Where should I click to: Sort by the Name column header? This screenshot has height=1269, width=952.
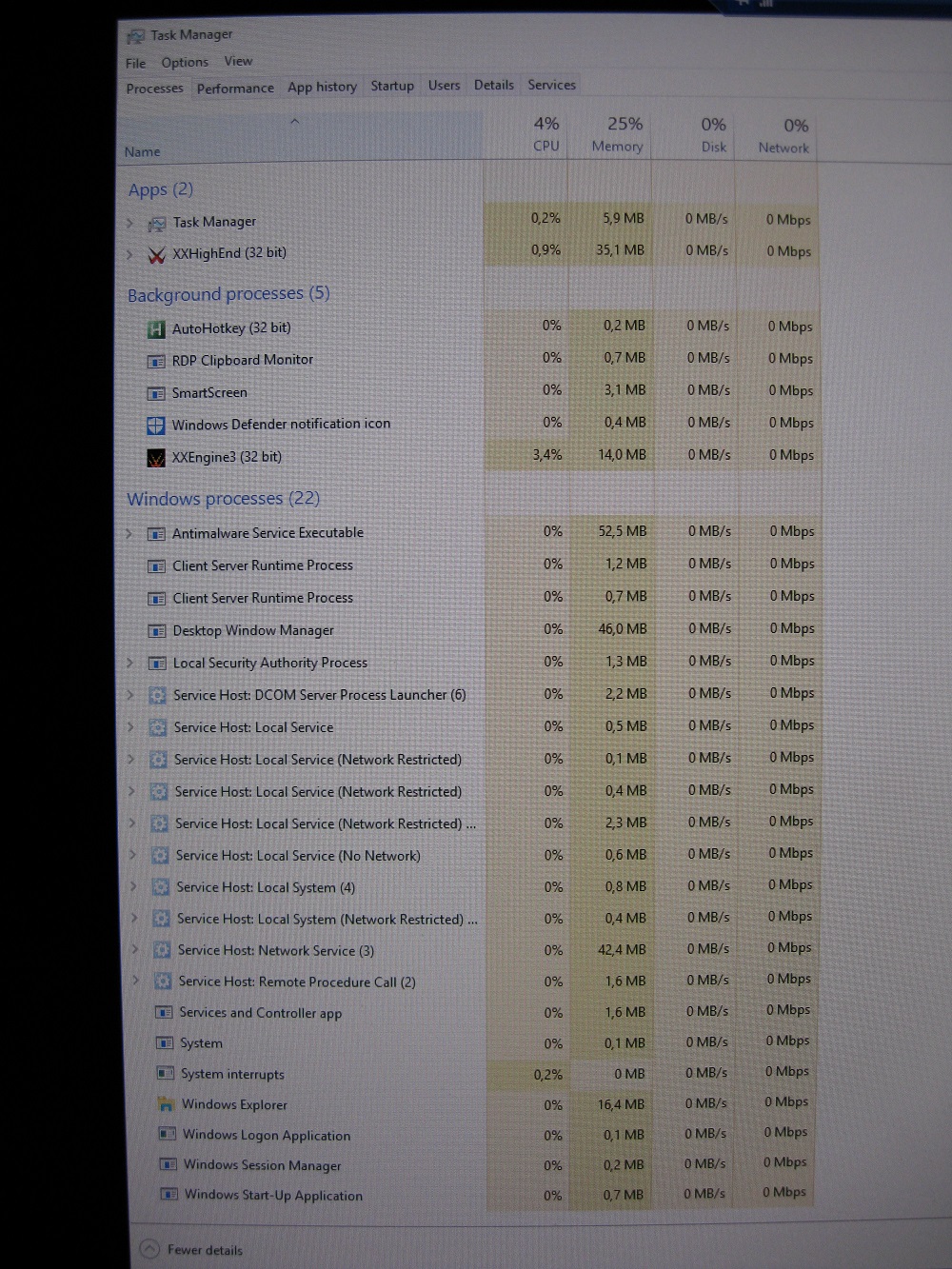[x=302, y=136]
